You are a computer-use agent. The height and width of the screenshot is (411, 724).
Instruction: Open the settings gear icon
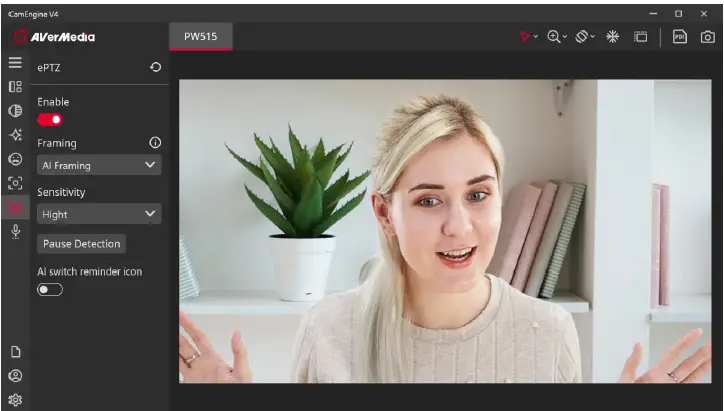[15, 400]
